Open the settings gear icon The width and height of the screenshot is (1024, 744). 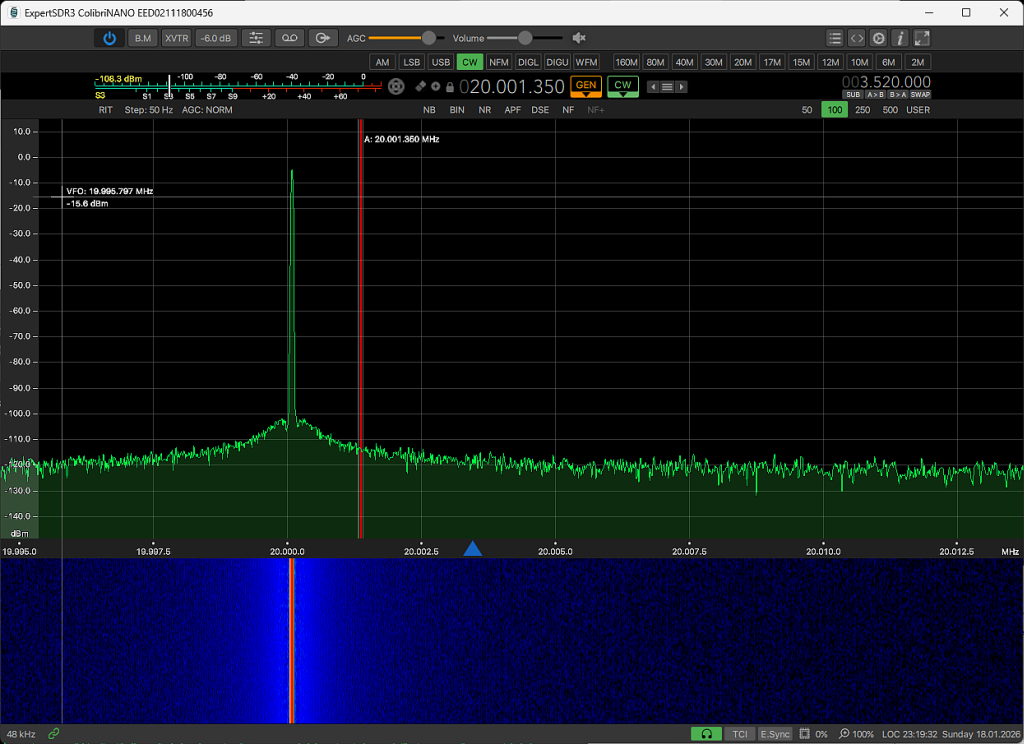point(878,38)
